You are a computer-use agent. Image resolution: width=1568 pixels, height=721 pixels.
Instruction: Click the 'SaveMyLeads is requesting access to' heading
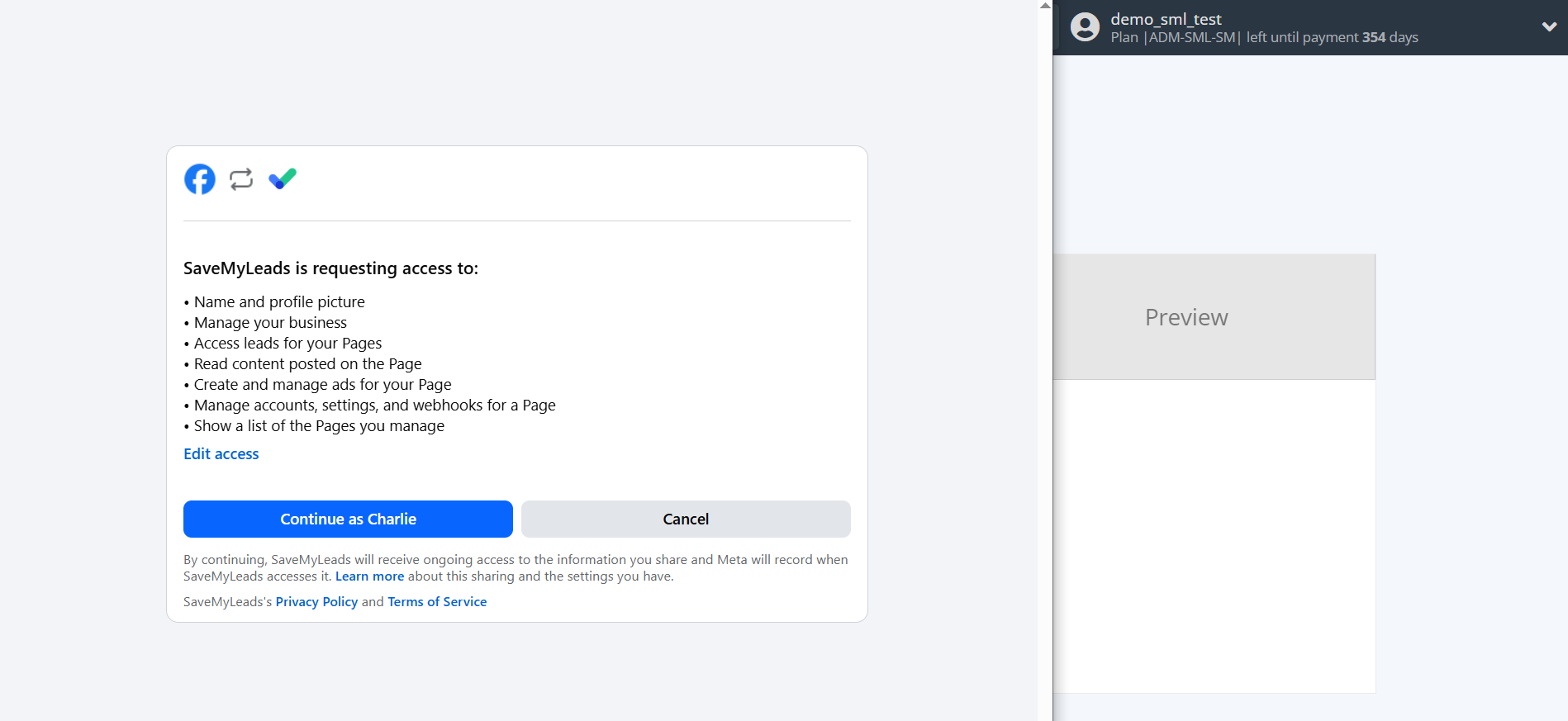(x=330, y=268)
